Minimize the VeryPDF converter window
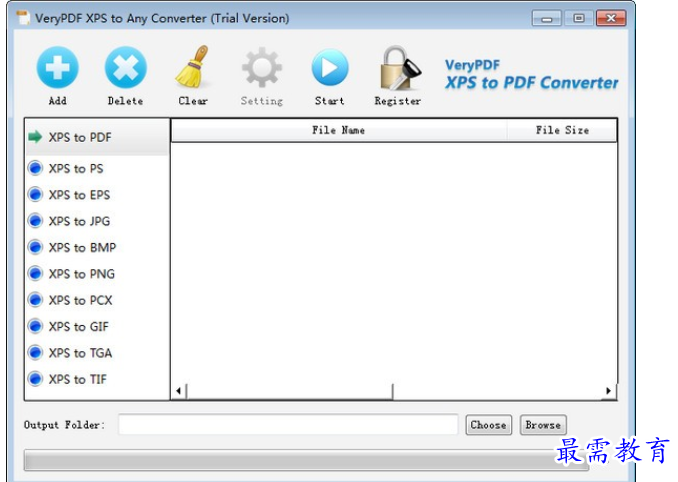This screenshot has width=678, height=482. 547,19
